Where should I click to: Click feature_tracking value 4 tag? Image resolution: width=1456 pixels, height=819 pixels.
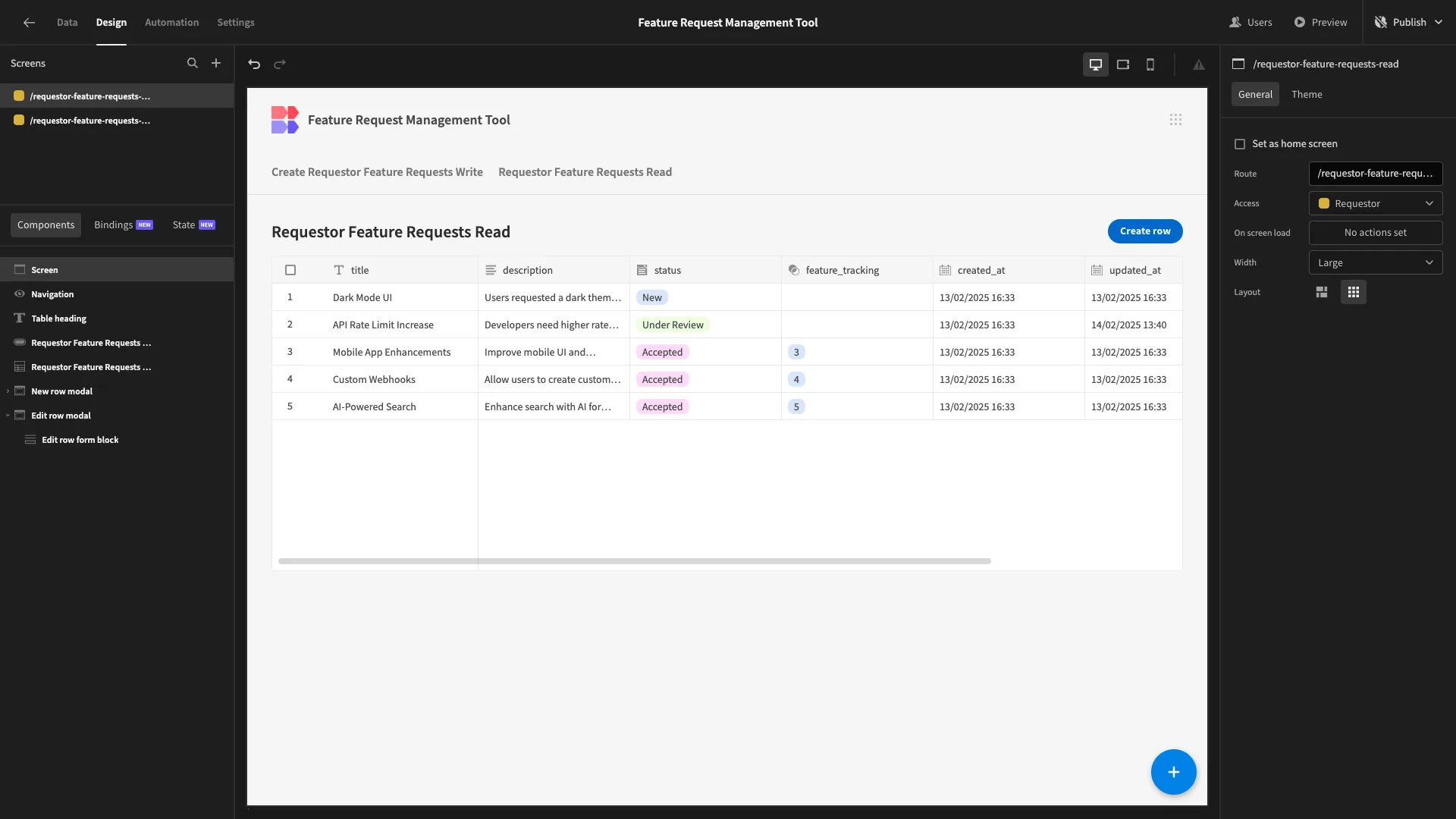click(796, 380)
